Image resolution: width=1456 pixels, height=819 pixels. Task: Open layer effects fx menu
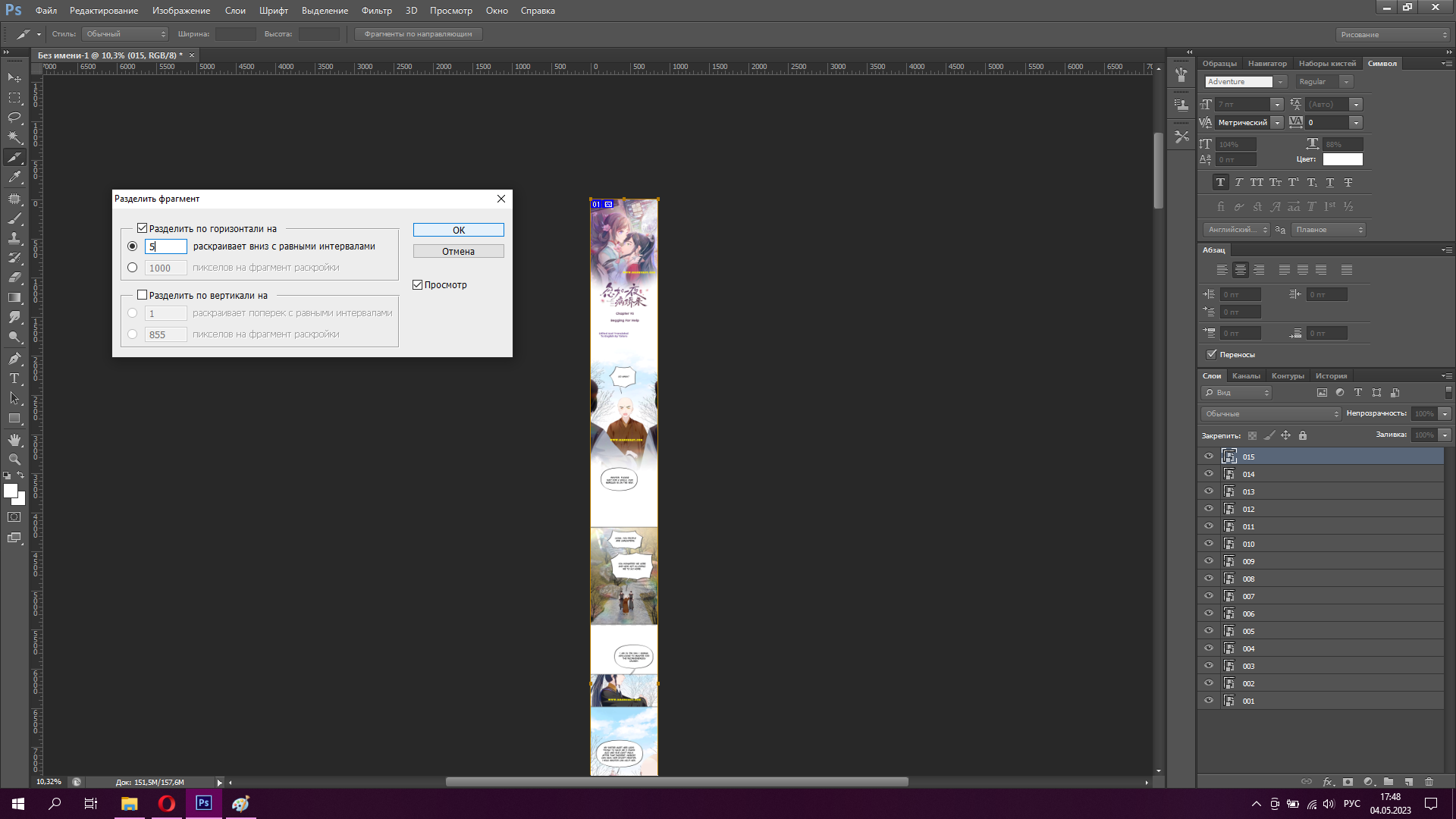point(1328,781)
